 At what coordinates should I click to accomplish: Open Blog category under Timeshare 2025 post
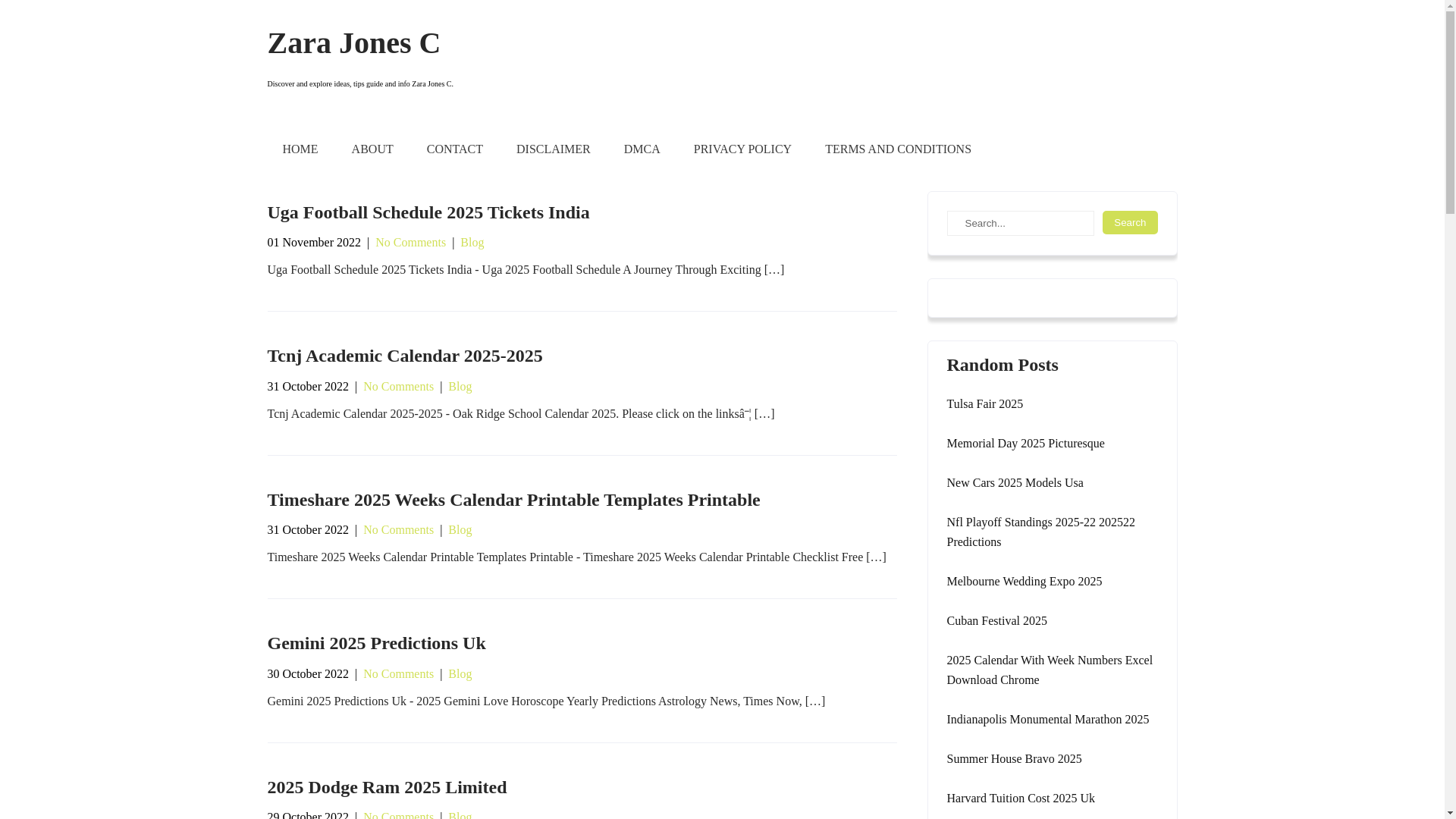(460, 530)
